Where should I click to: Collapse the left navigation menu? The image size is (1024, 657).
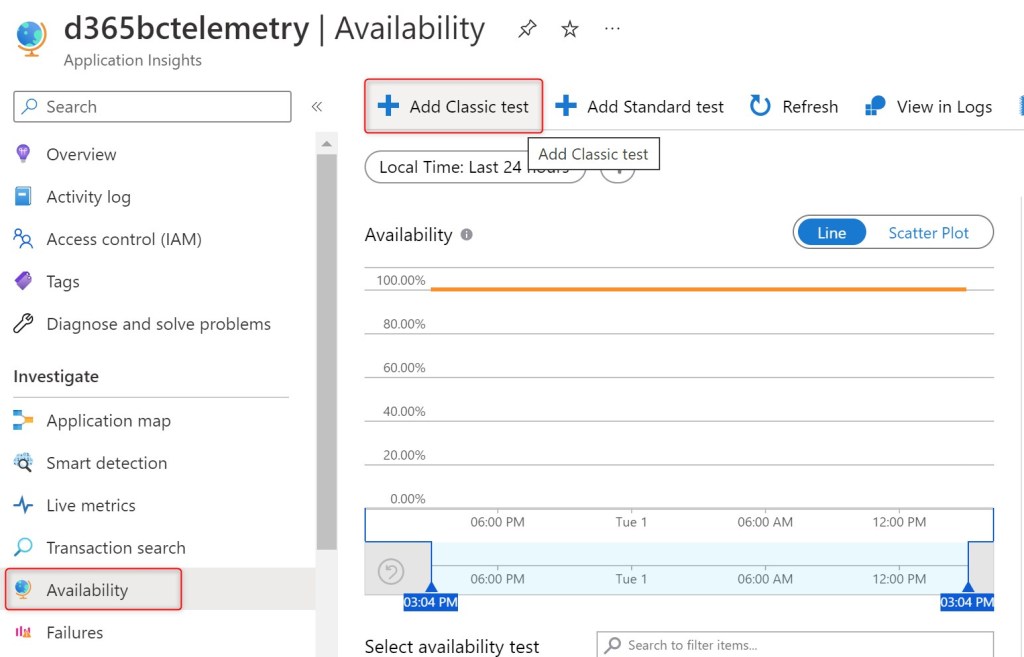(x=316, y=107)
